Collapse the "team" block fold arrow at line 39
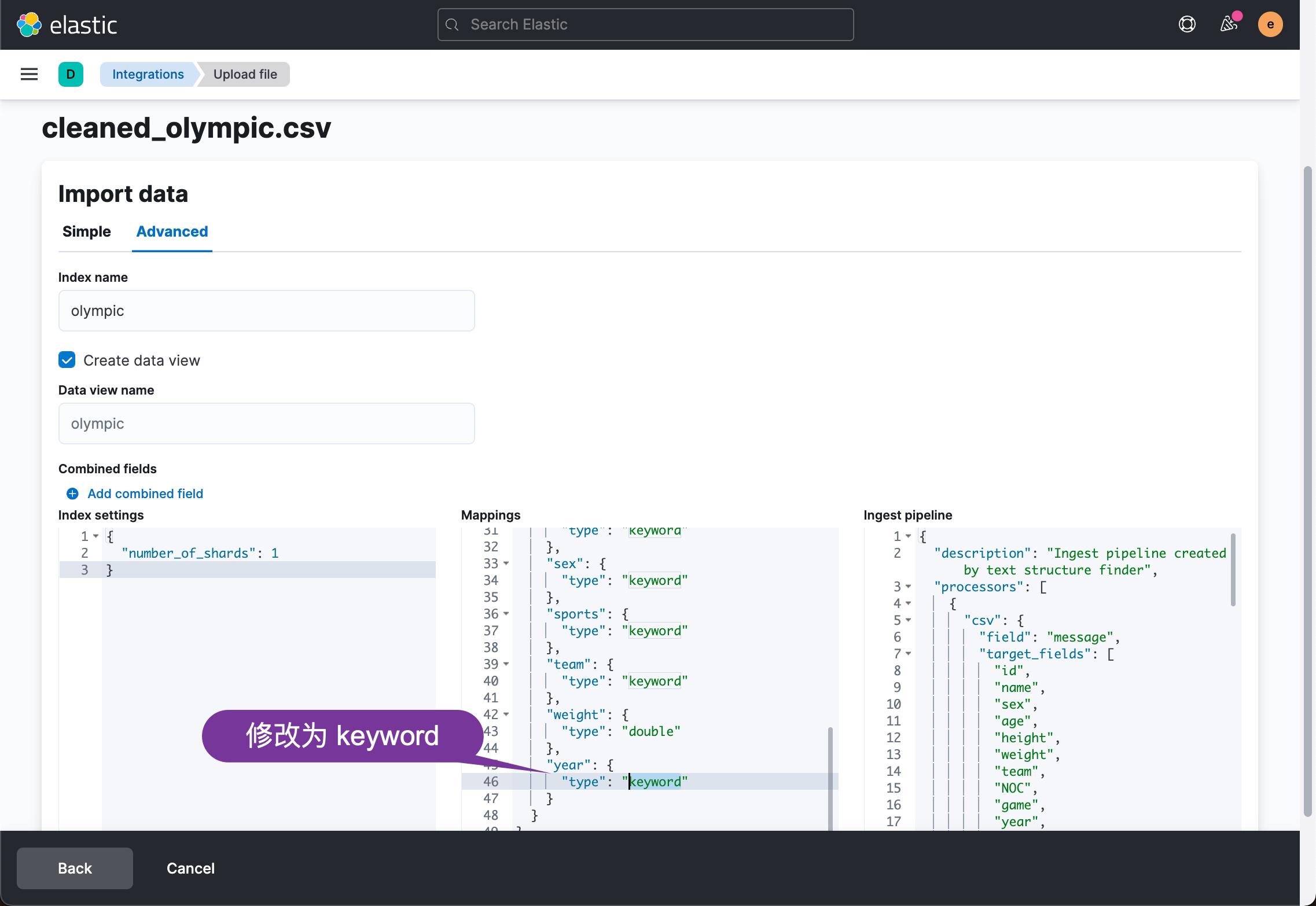Image resolution: width=1316 pixels, height=906 pixels. pos(506,664)
